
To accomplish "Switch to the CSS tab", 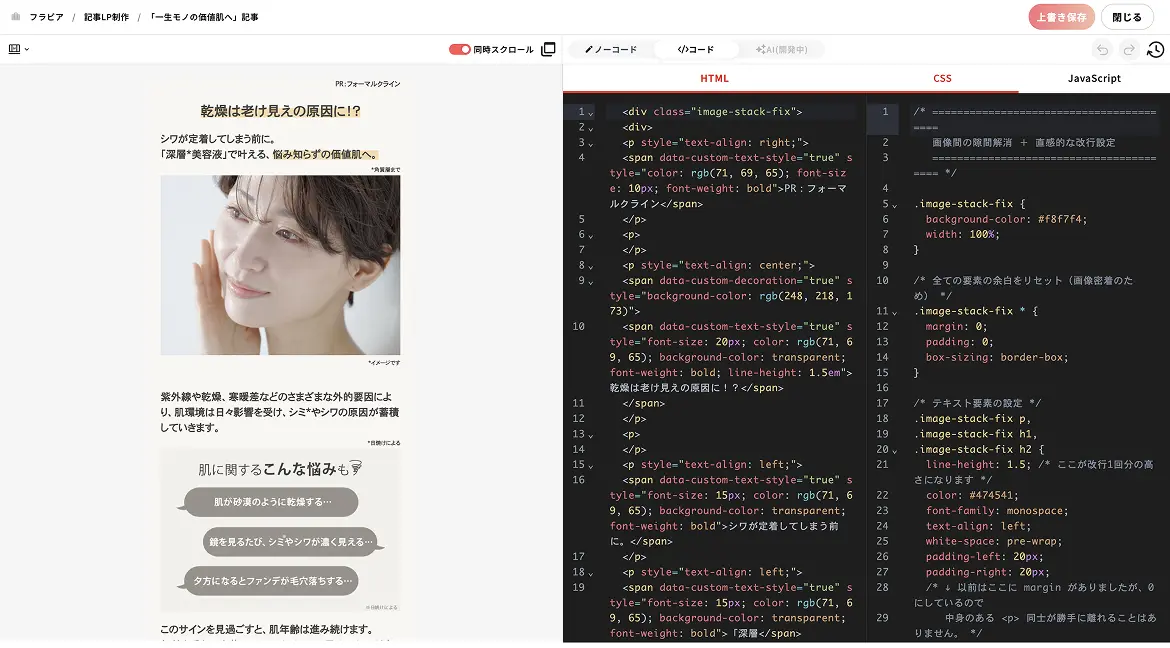I will coord(942,77).
